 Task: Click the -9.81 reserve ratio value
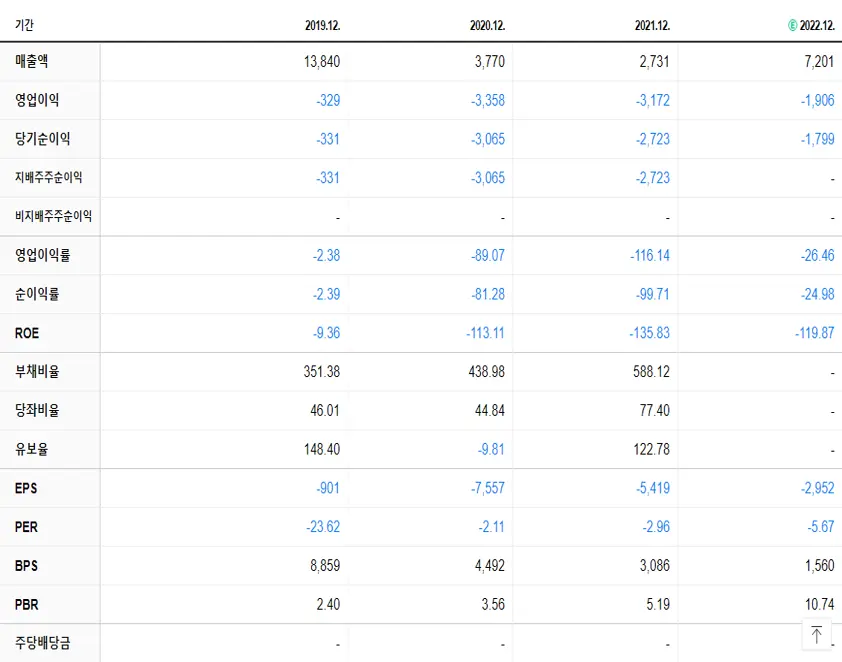491,449
